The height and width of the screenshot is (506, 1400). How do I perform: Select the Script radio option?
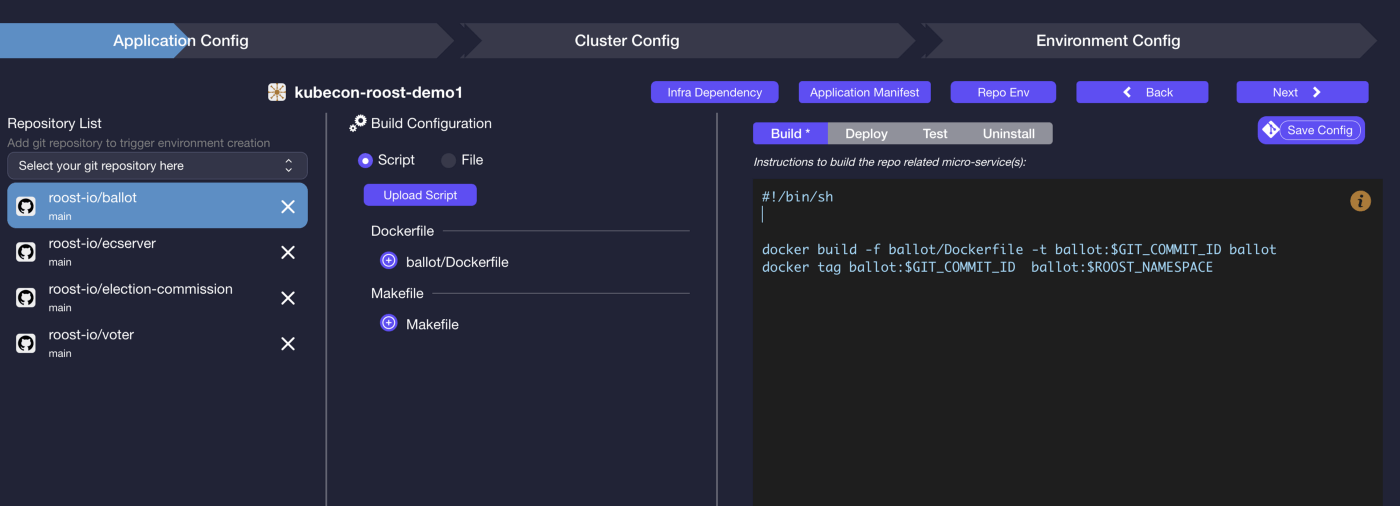click(x=365, y=160)
